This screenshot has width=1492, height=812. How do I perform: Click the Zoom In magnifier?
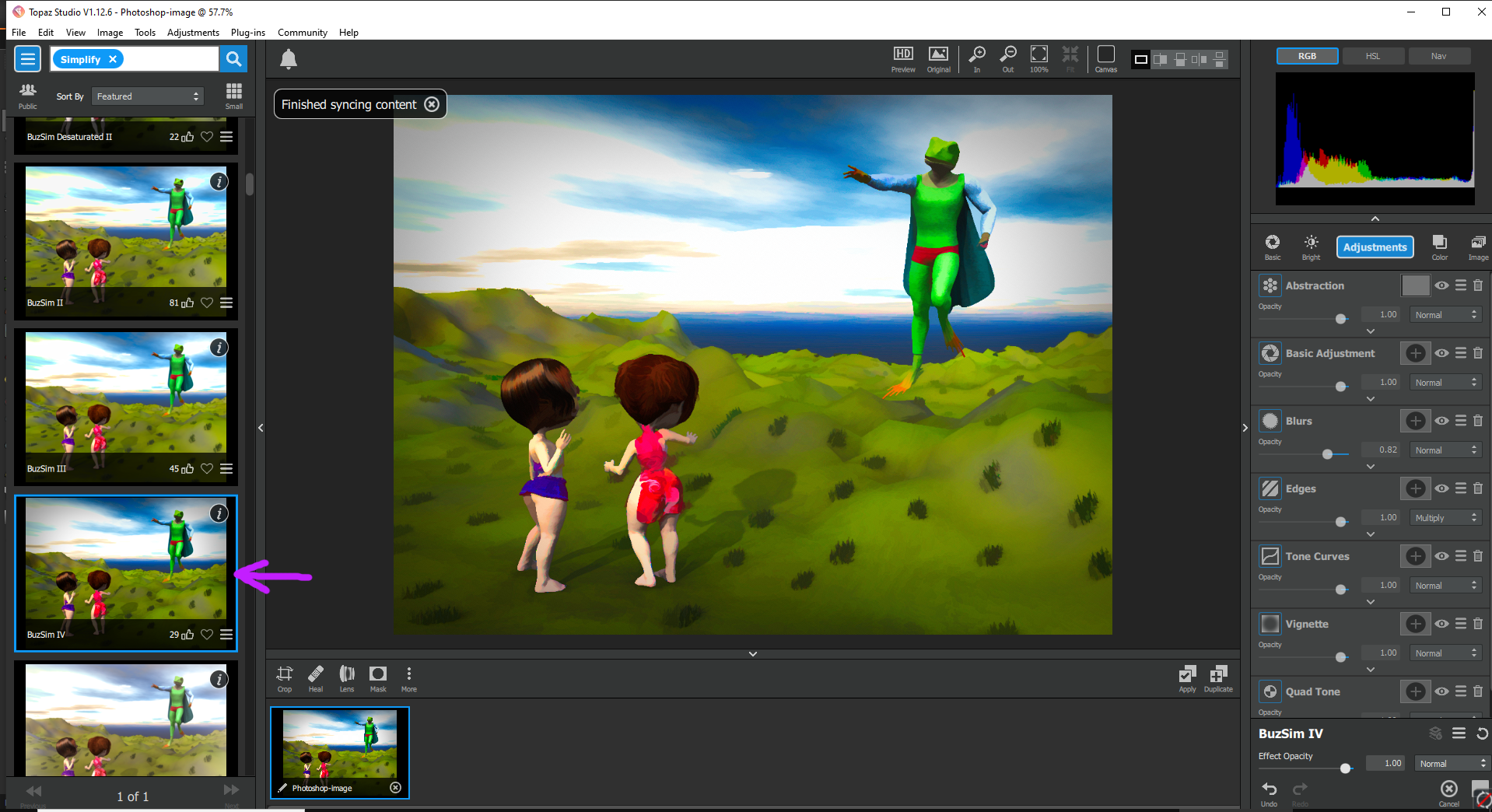coord(977,59)
